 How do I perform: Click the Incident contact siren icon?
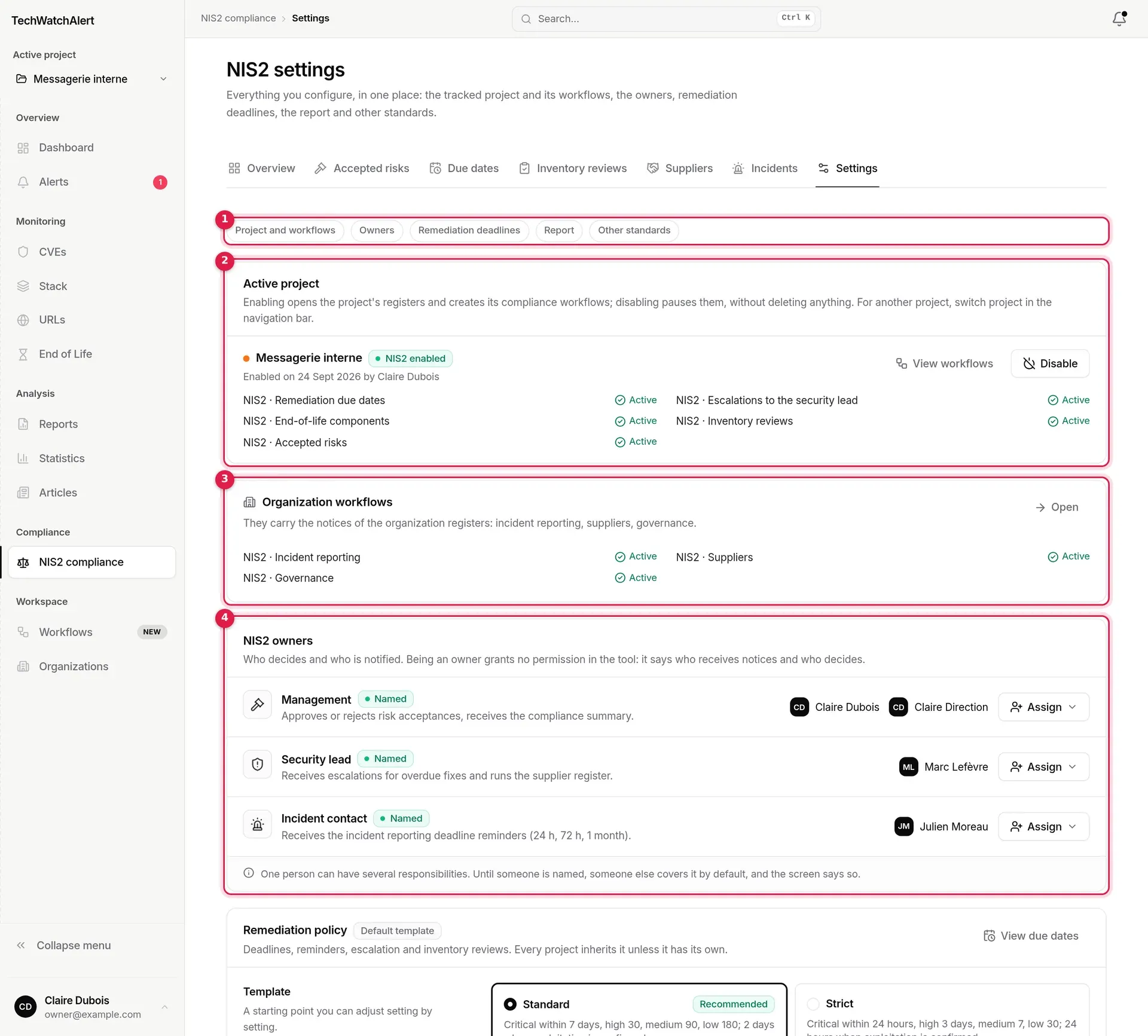(x=258, y=824)
